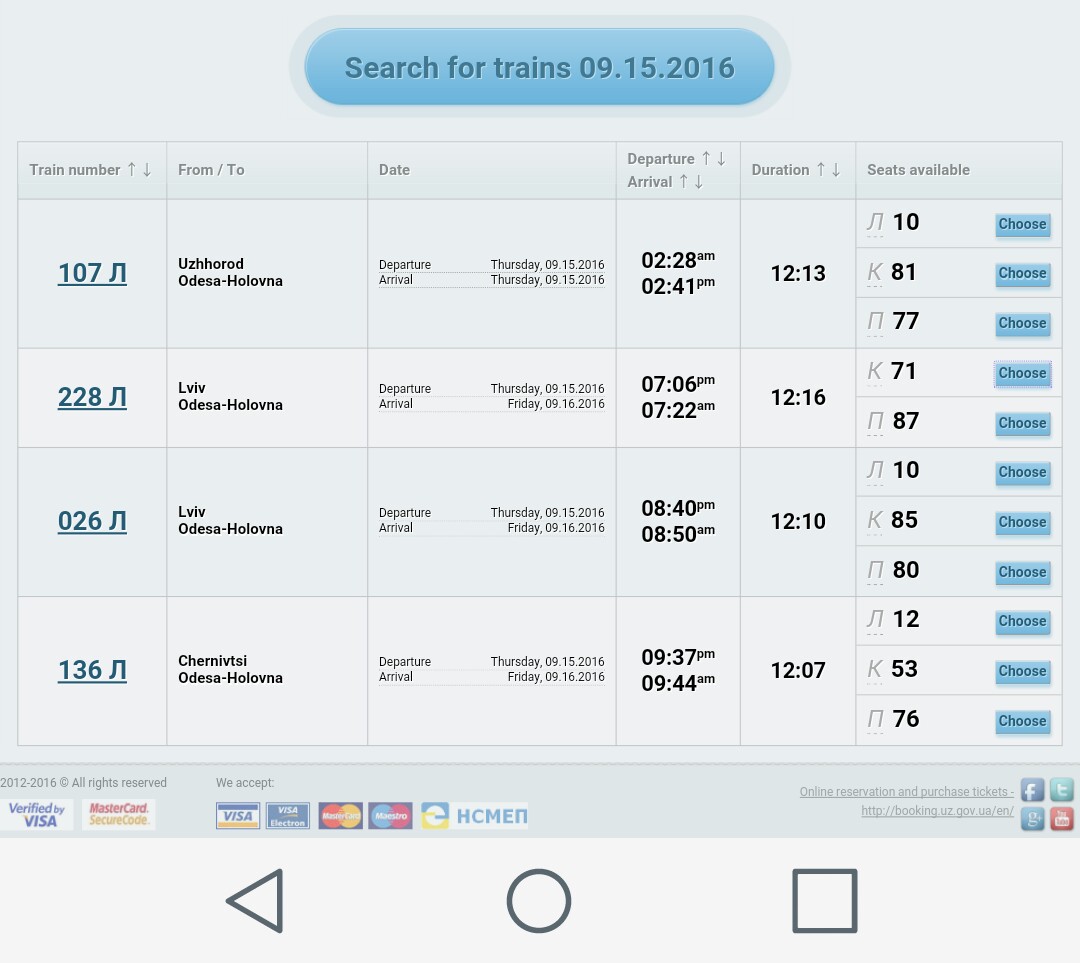The width and height of the screenshot is (1080, 963).
Task: Open train 026 Л details link
Action: pyautogui.click(x=92, y=521)
